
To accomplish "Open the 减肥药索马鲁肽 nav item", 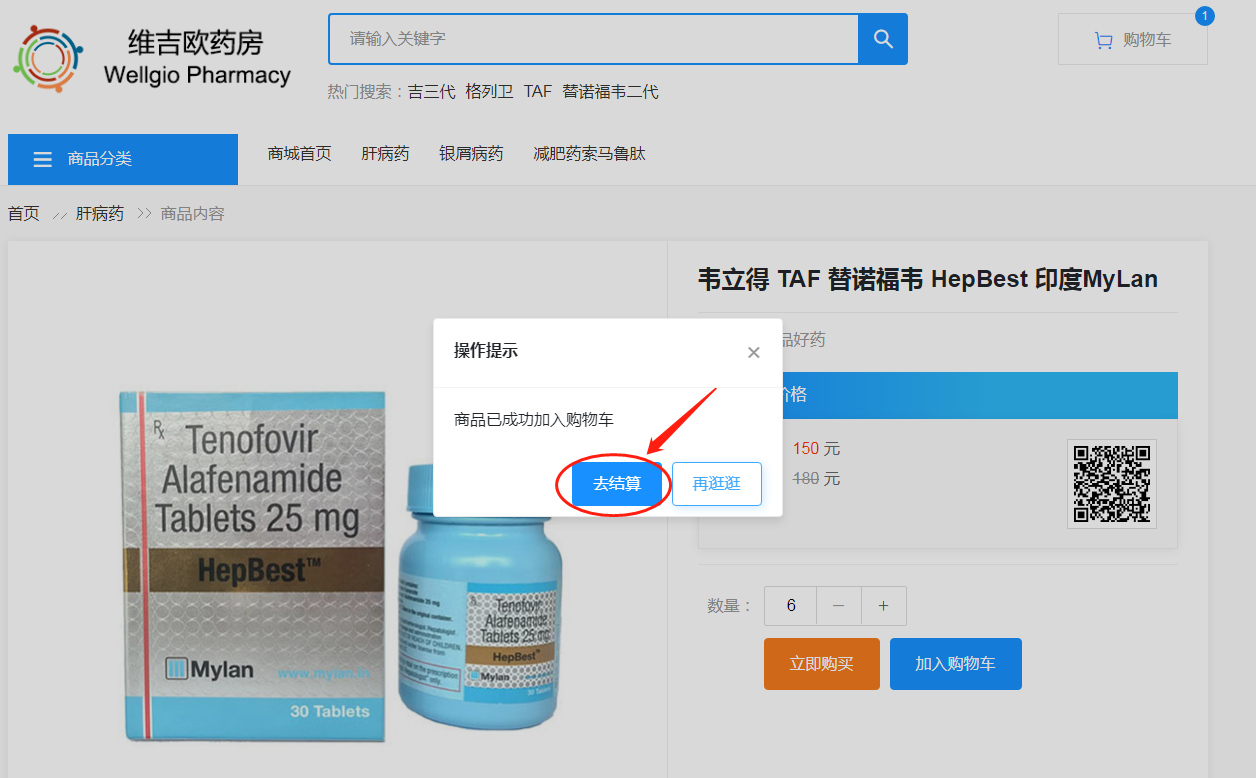I will [x=589, y=154].
